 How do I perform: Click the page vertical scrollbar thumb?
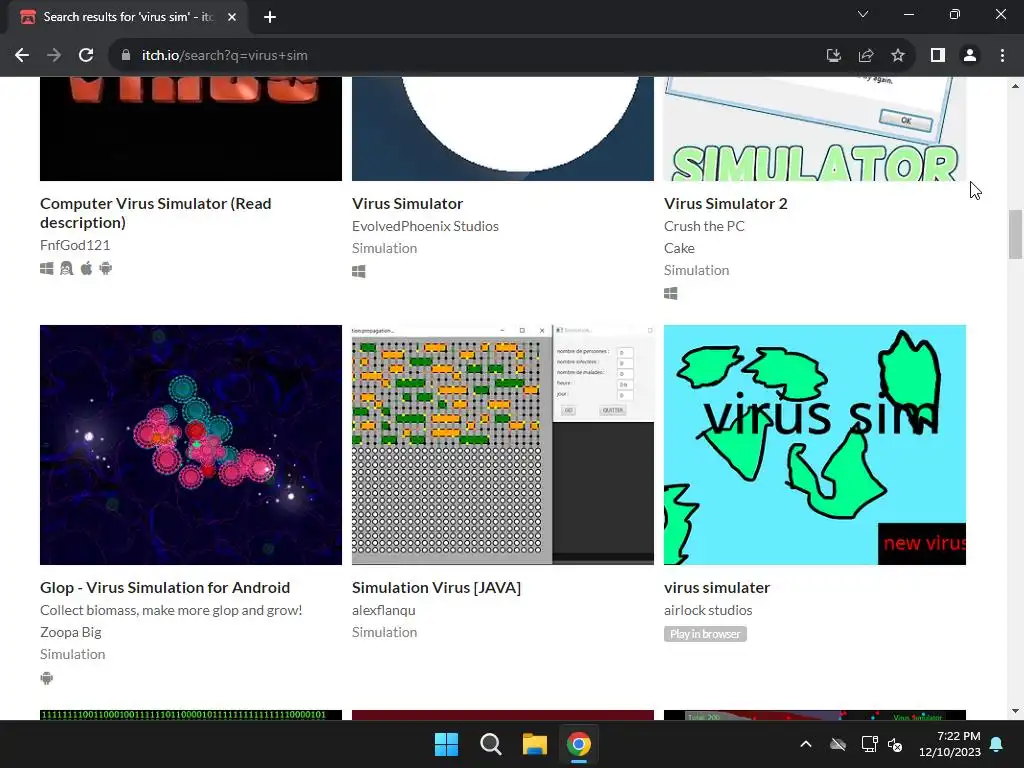[1015, 234]
